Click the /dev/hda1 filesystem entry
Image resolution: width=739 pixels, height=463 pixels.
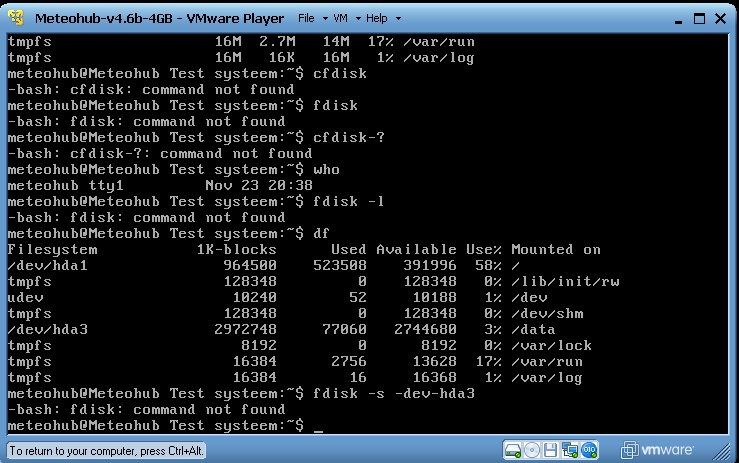coord(48,266)
